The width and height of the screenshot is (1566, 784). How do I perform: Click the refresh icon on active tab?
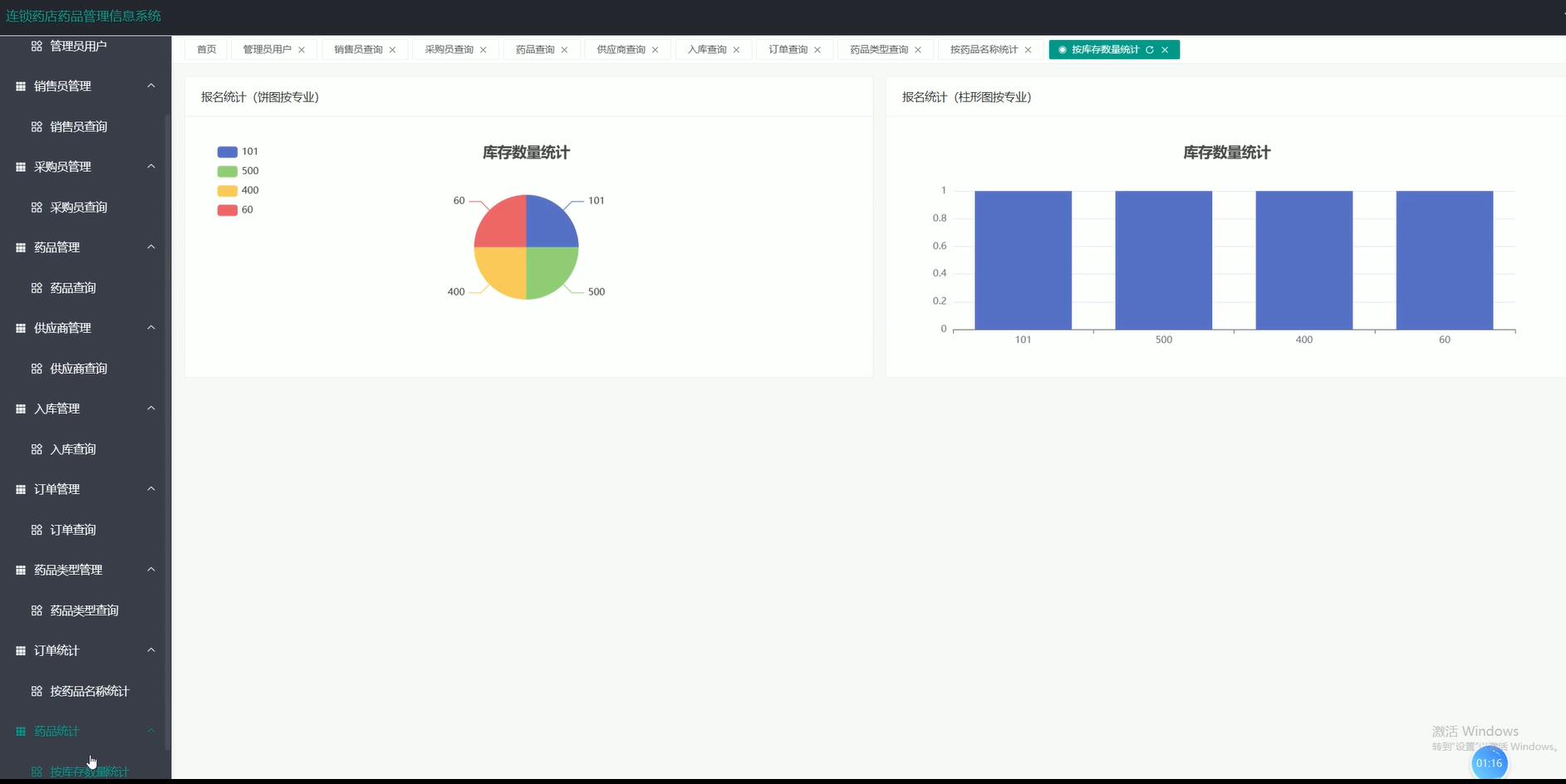[1150, 50]
